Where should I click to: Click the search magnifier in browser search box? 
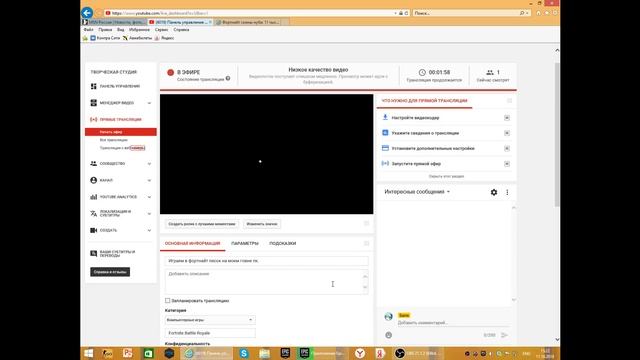[522, 13]
